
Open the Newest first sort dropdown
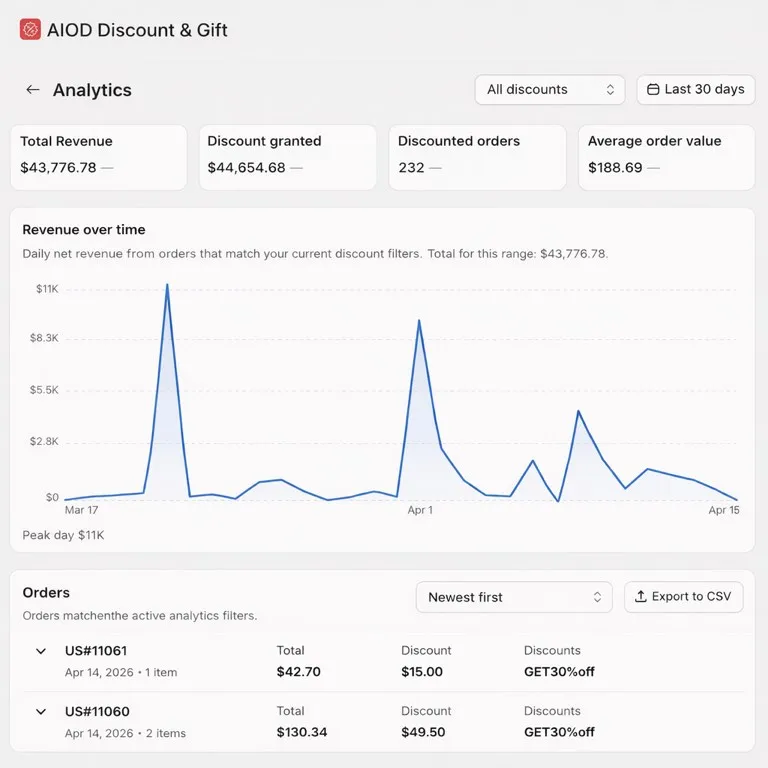[514, 597]
